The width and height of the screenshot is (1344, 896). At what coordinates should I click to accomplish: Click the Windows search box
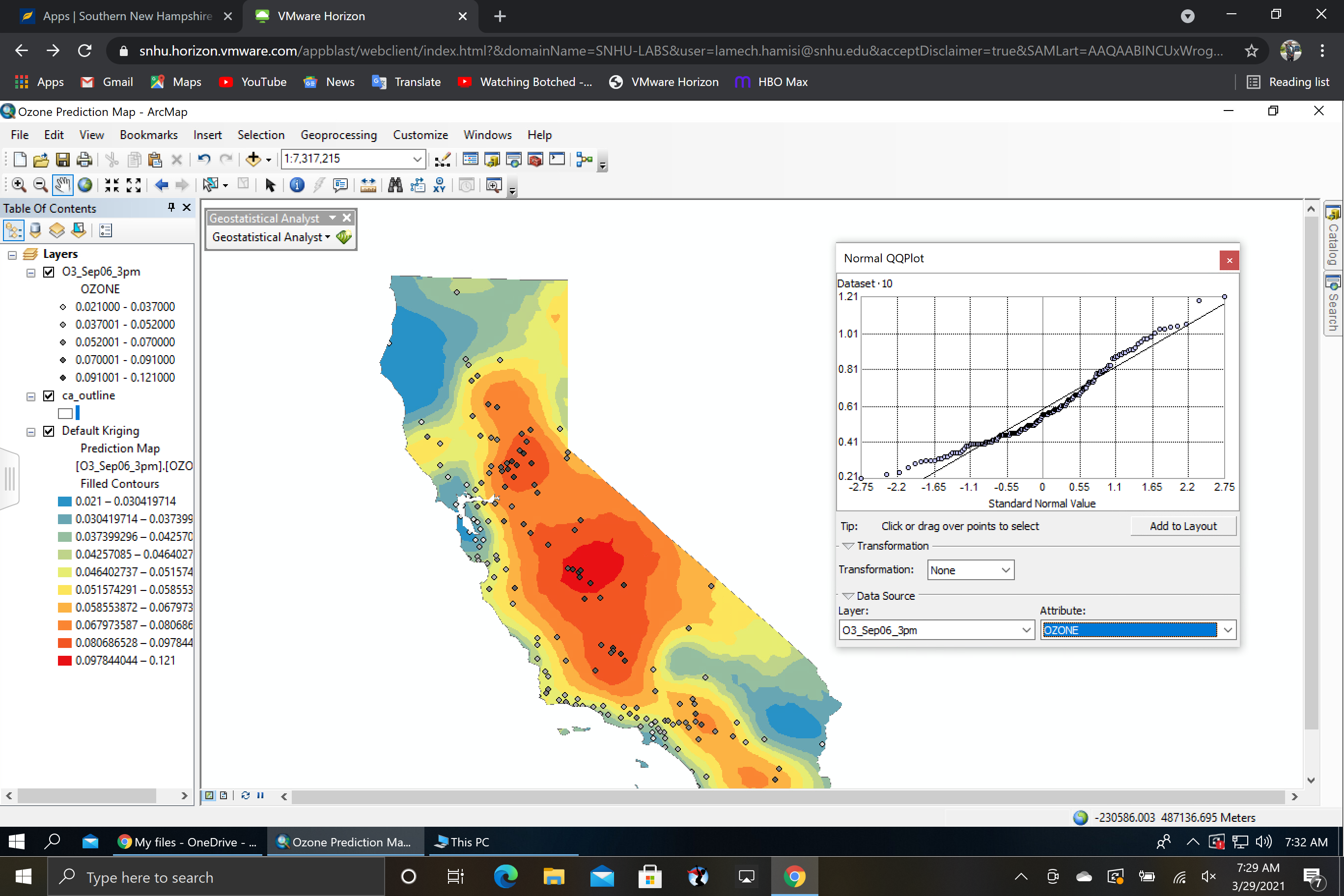click(216, 877)
